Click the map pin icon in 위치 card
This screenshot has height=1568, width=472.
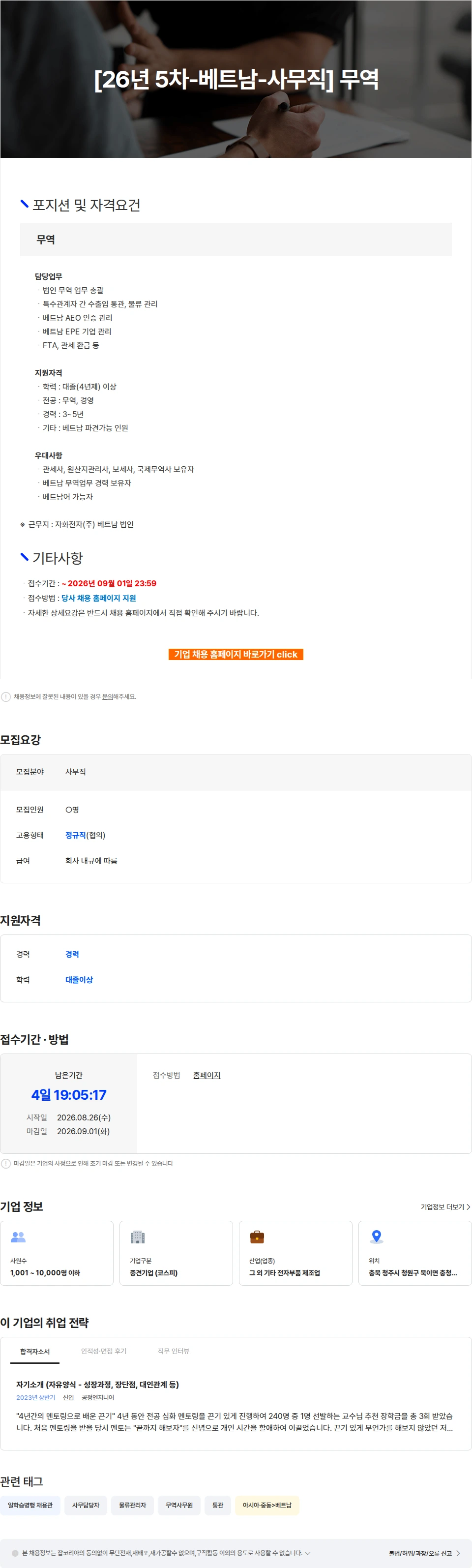coord(377,1237)
